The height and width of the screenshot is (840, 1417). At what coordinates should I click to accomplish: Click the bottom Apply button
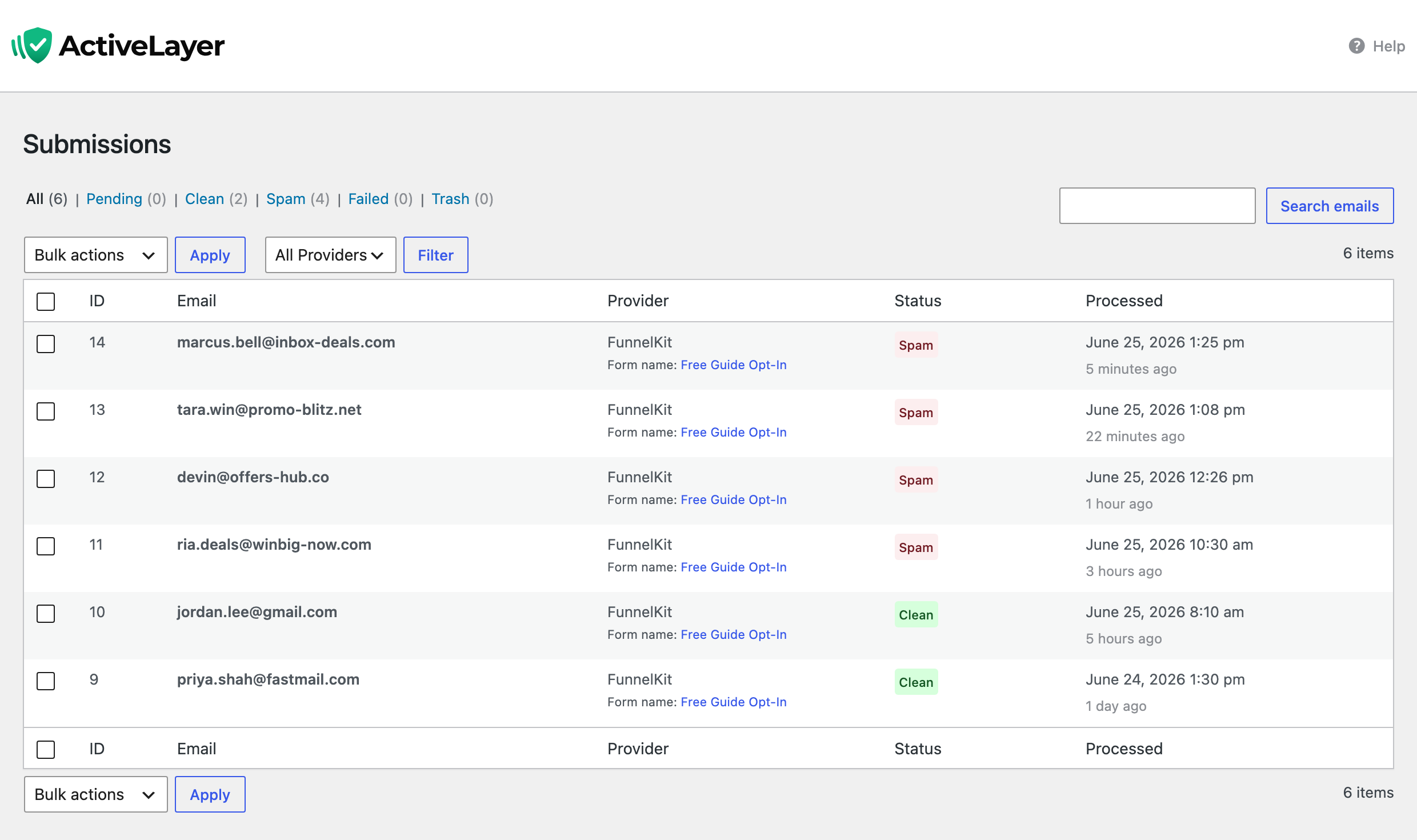tap(210, 794)
